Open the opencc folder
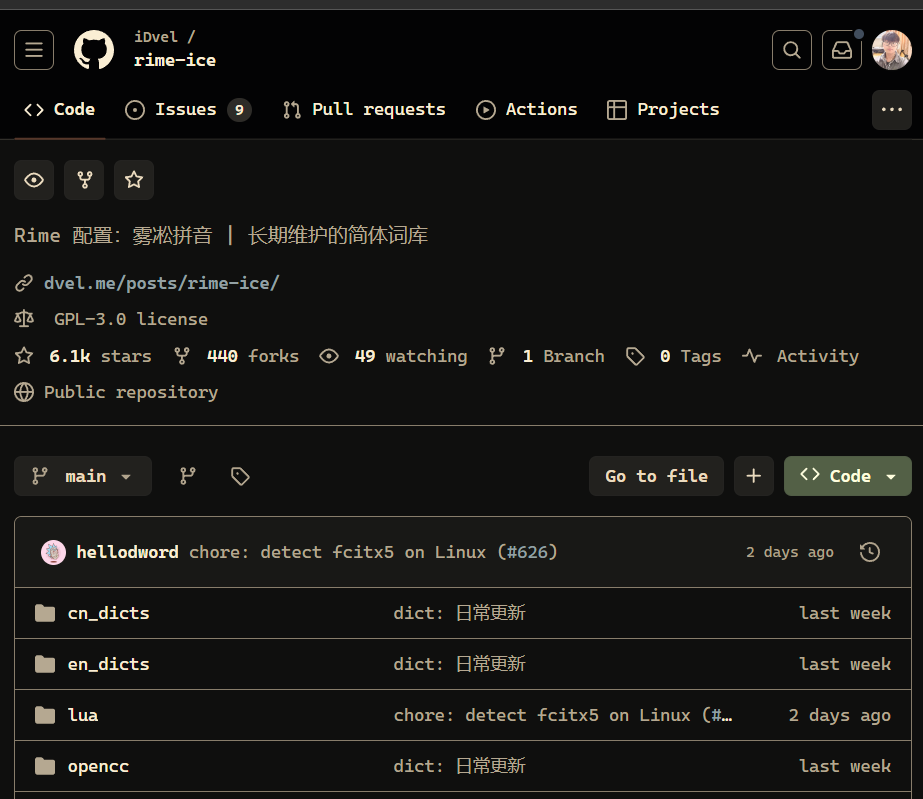 tap(98, 767)
